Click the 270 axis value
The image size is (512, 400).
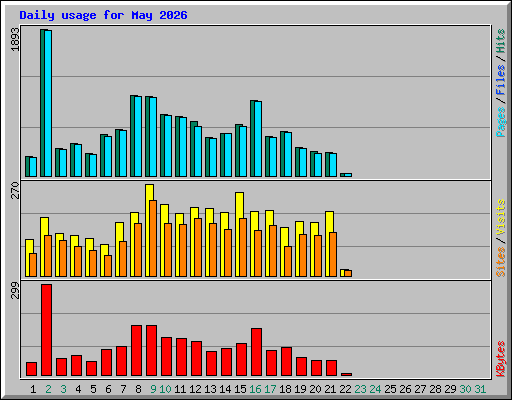click(x=15, y=190)
